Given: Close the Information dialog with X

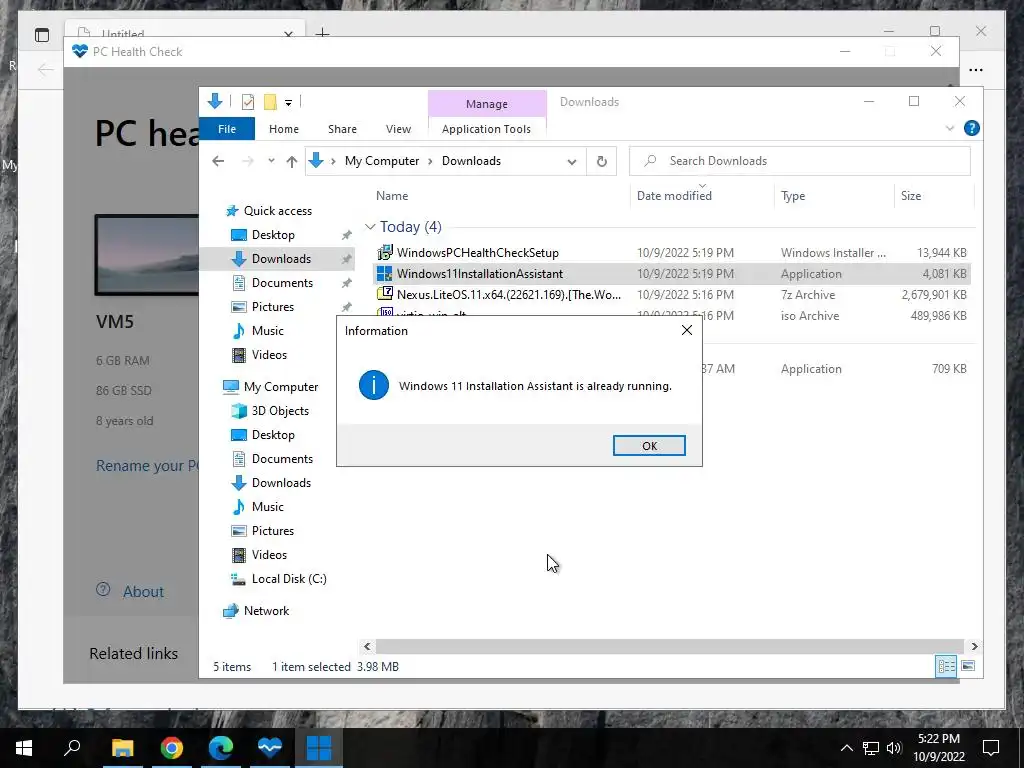Looking at the screenshot, I should tap(687, 330).
